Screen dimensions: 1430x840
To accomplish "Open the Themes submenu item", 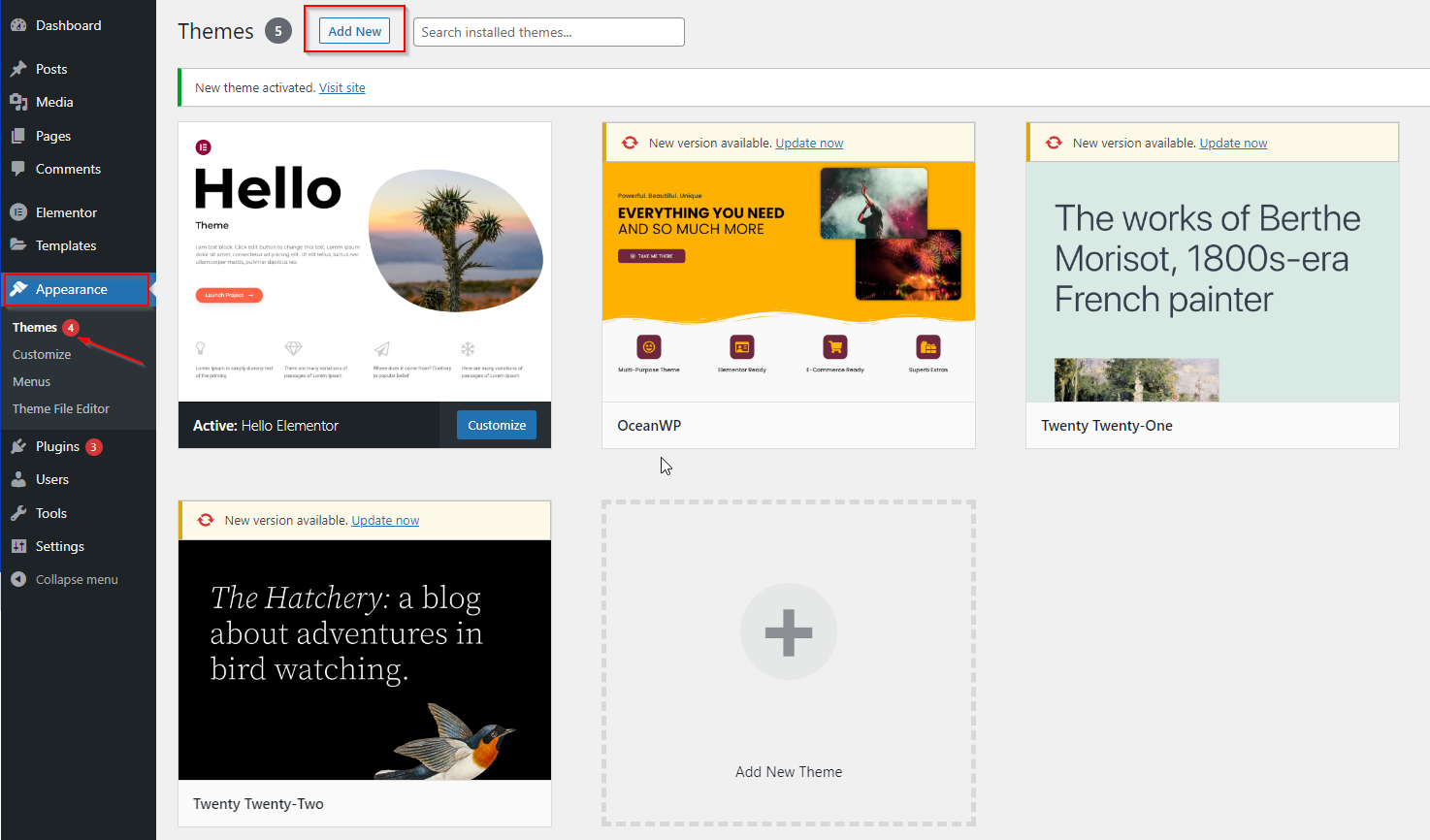I will tap(35, 328).
